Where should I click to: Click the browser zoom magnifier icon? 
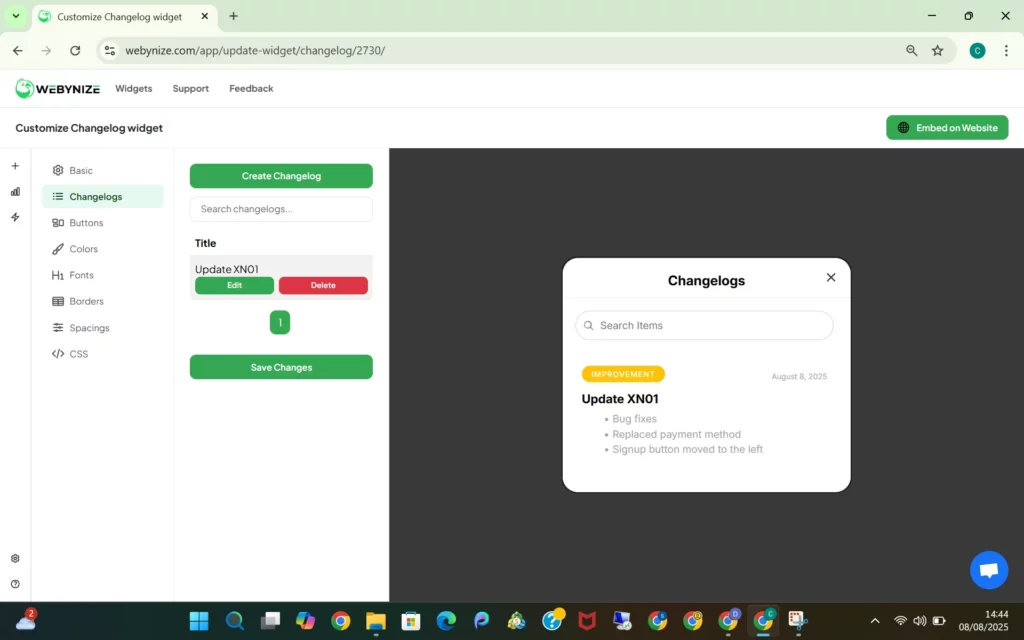912,50
